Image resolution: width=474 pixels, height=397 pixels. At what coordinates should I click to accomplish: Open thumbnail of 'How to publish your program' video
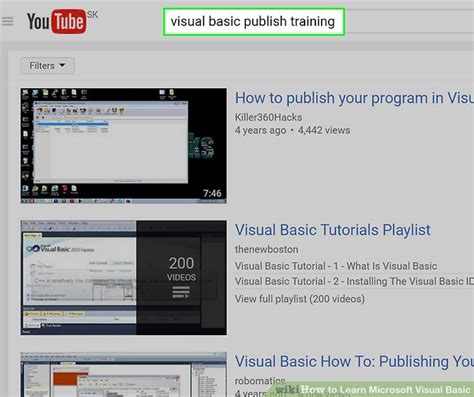124,146
